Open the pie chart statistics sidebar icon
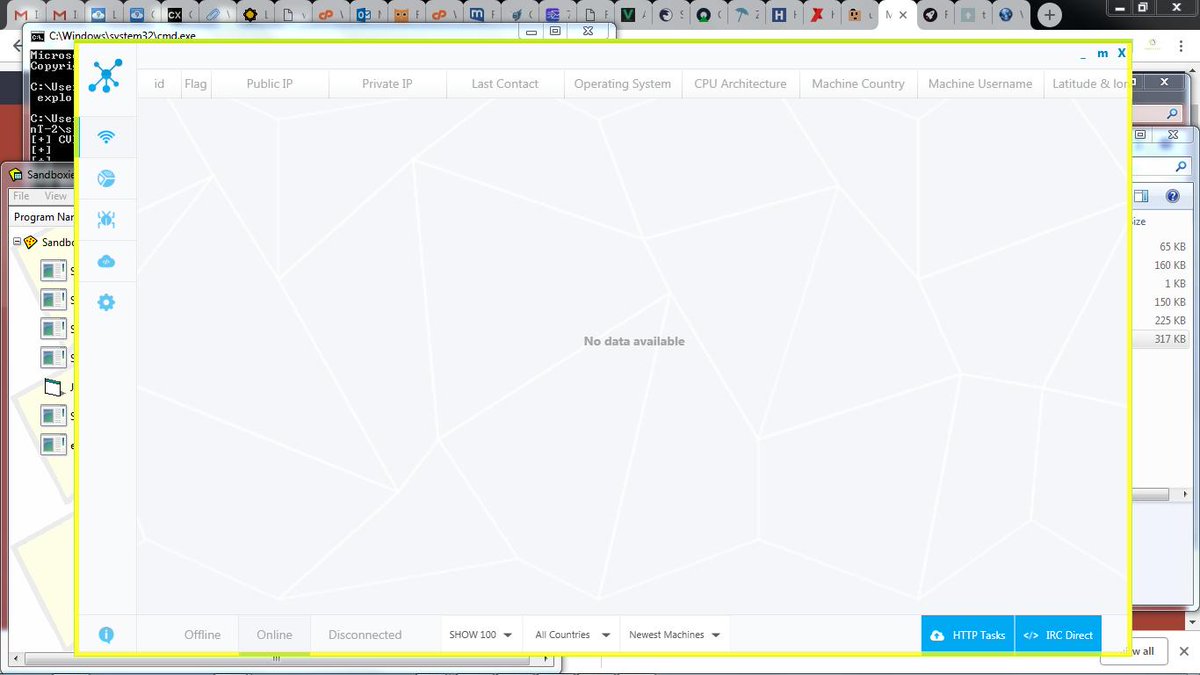 click(106, 179)
